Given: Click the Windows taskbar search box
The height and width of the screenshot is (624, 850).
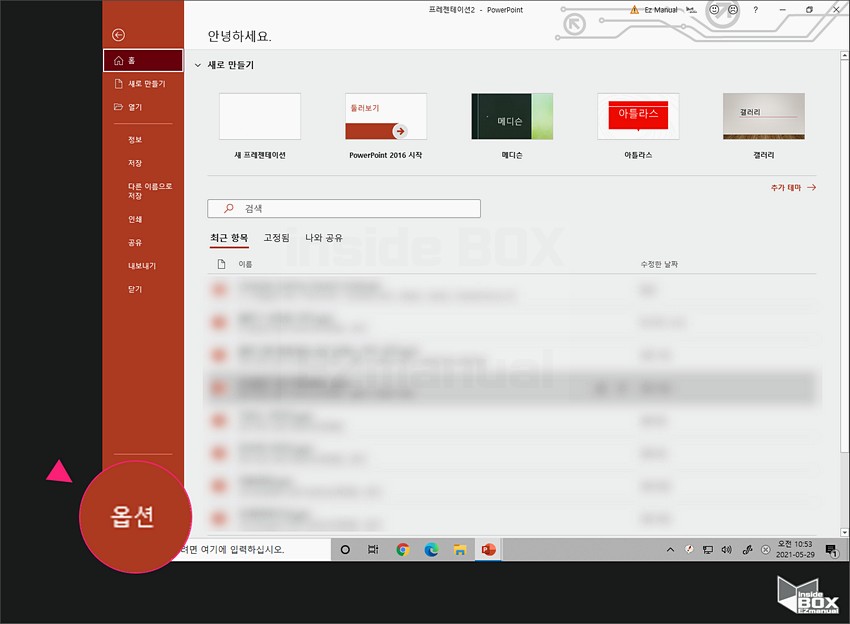Looking at the screenshot, I should (255, 550).
